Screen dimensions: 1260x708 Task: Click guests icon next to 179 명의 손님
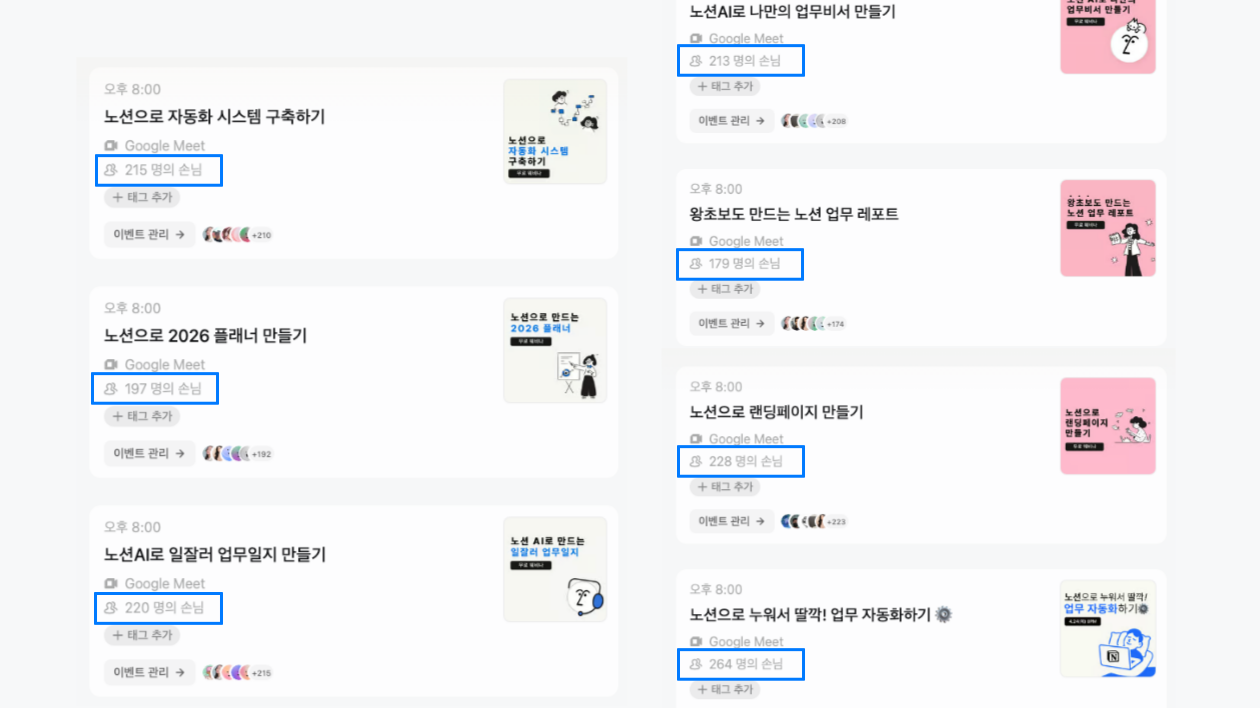click(696, 264)
